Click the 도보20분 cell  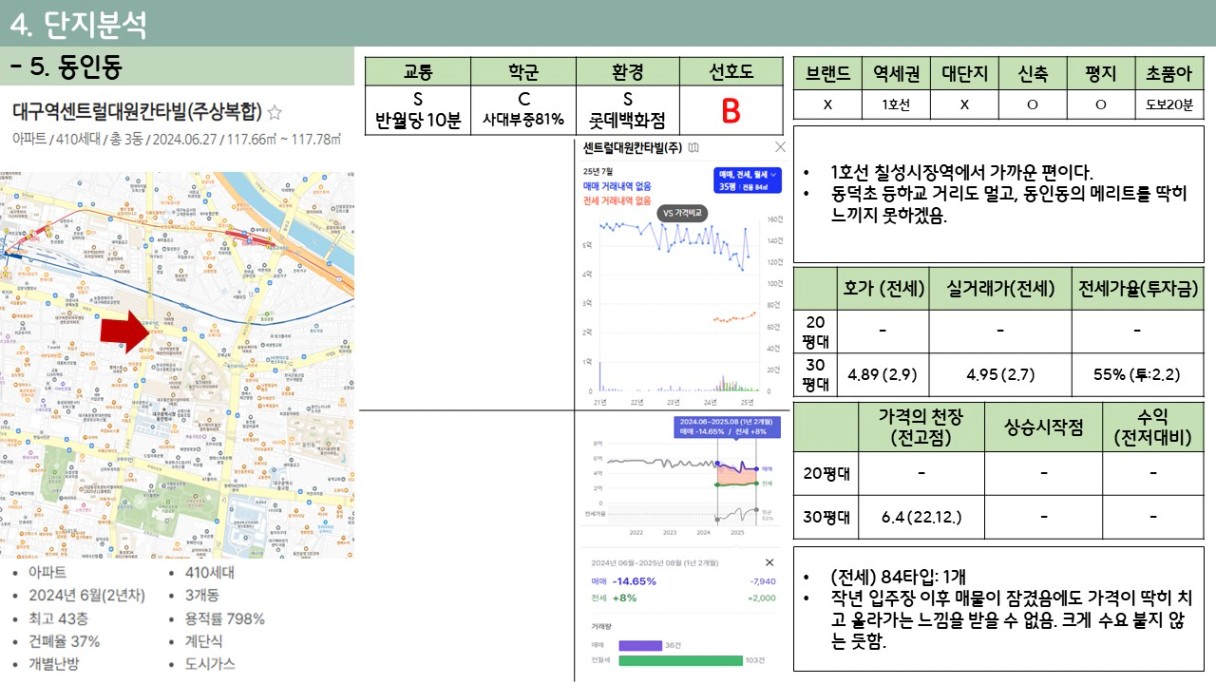(1169, 104)
